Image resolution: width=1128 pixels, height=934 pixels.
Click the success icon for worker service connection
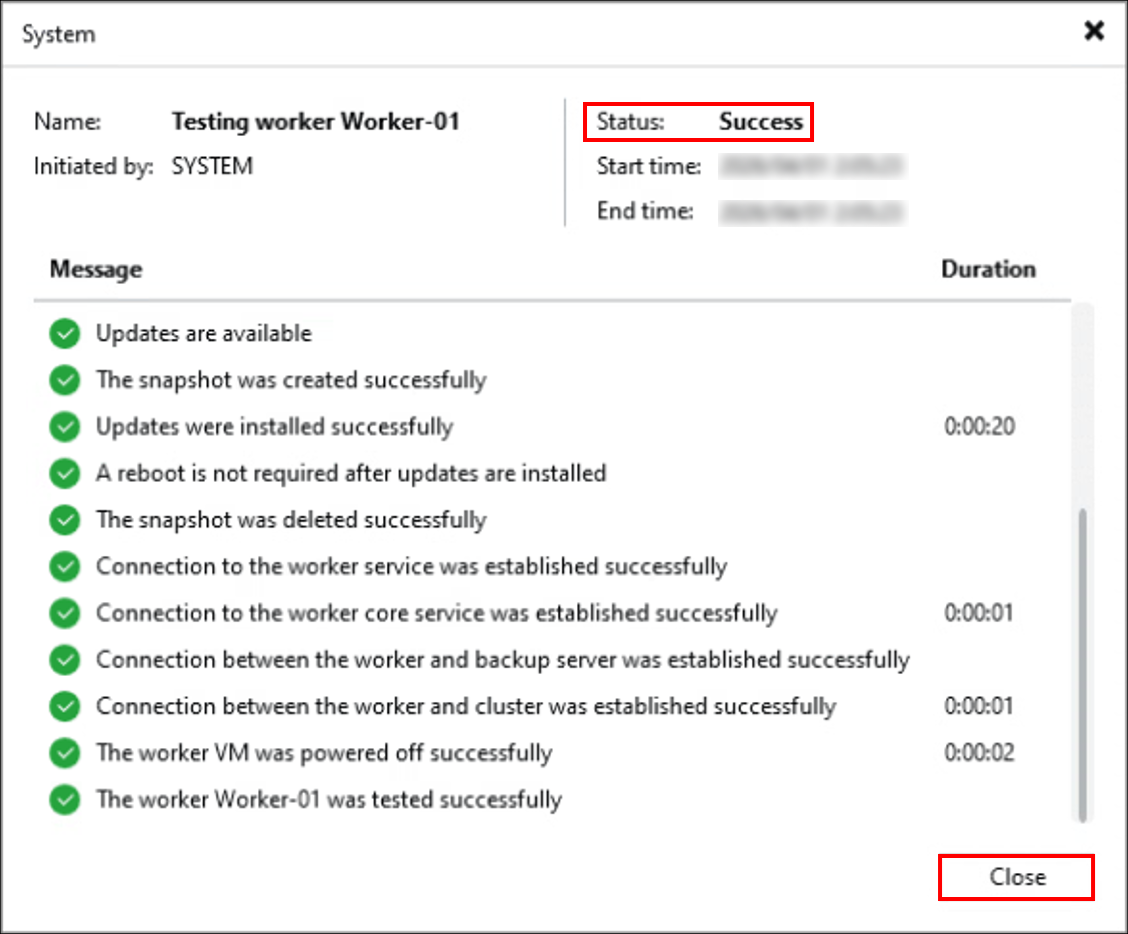pos(64,566)
